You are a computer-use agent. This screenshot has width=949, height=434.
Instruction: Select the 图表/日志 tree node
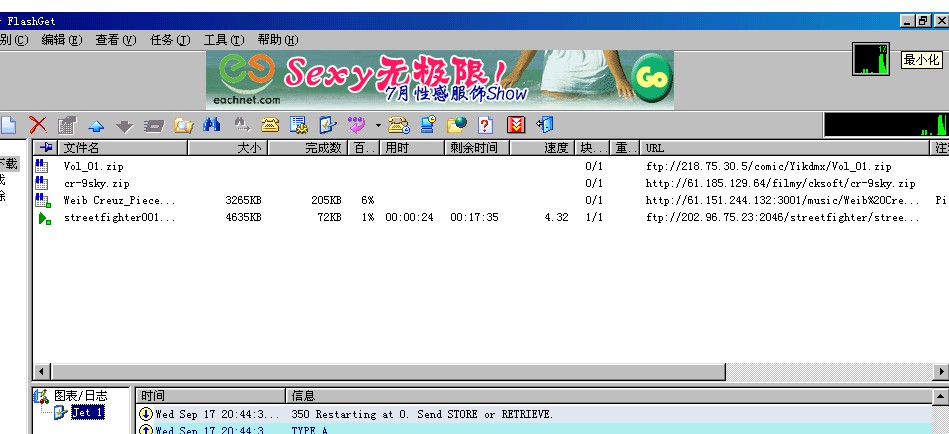point(80,396)
